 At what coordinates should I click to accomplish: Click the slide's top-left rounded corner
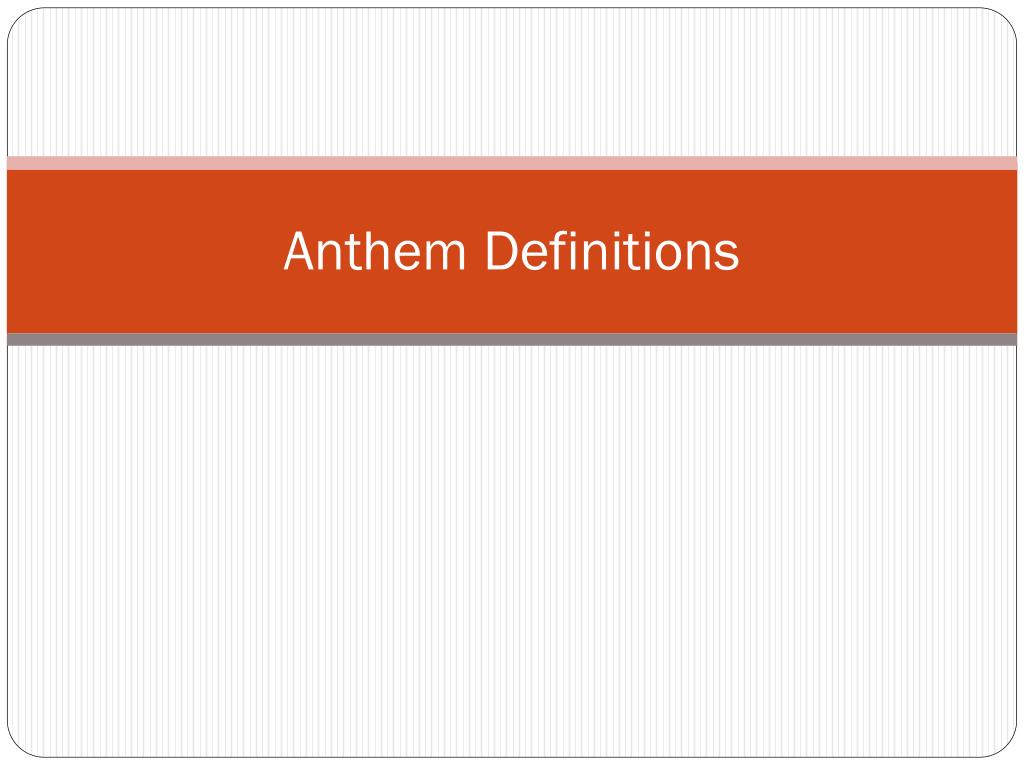pyautogui.click(x=20, y=20)
